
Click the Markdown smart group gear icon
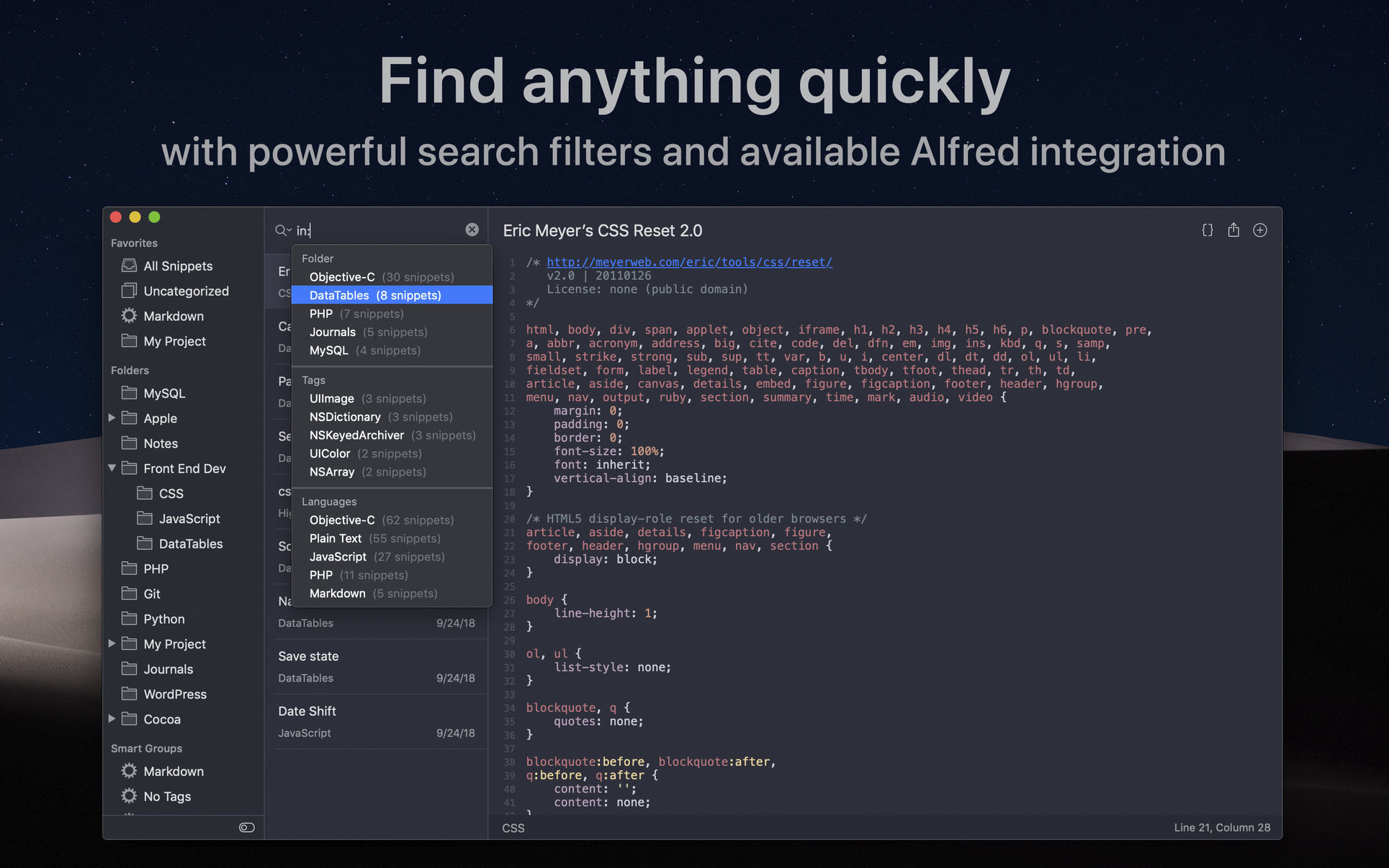[128, 771]
